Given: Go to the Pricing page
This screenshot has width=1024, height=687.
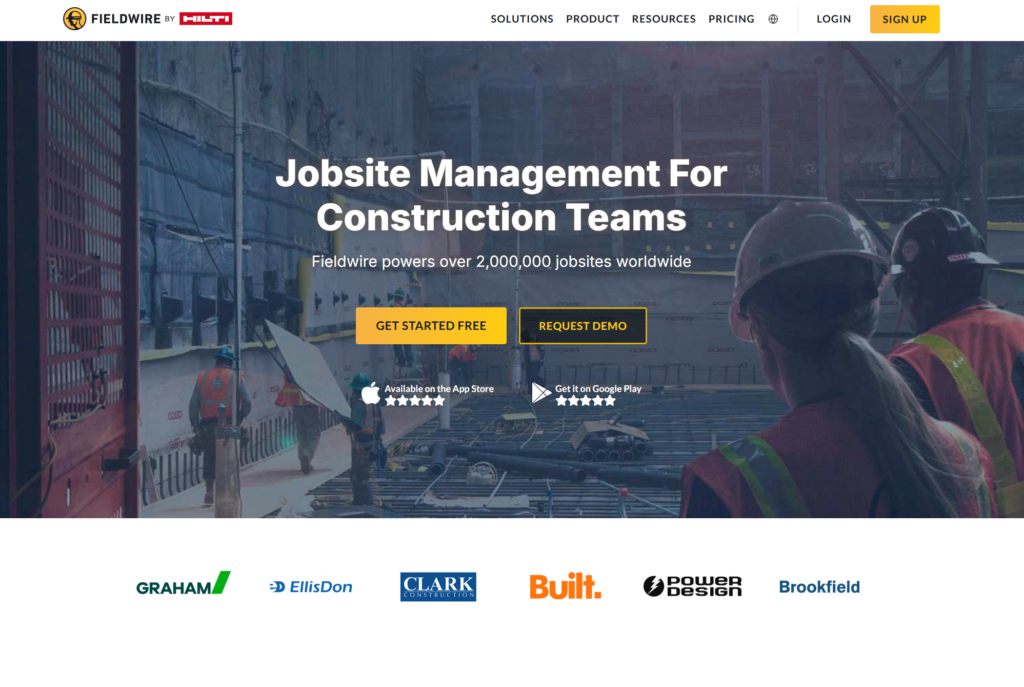Looking at the screenshot, I should point(731,19).
